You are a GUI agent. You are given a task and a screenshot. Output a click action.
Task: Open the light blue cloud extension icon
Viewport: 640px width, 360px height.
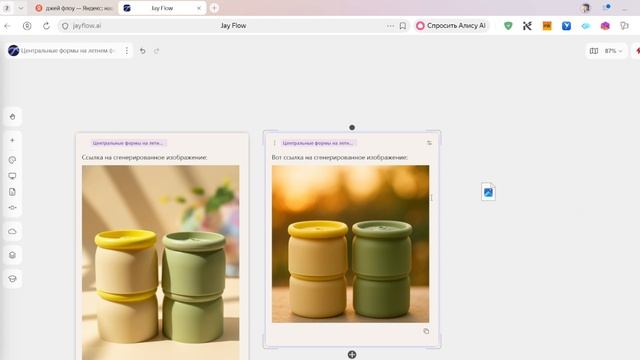point(586,26)
